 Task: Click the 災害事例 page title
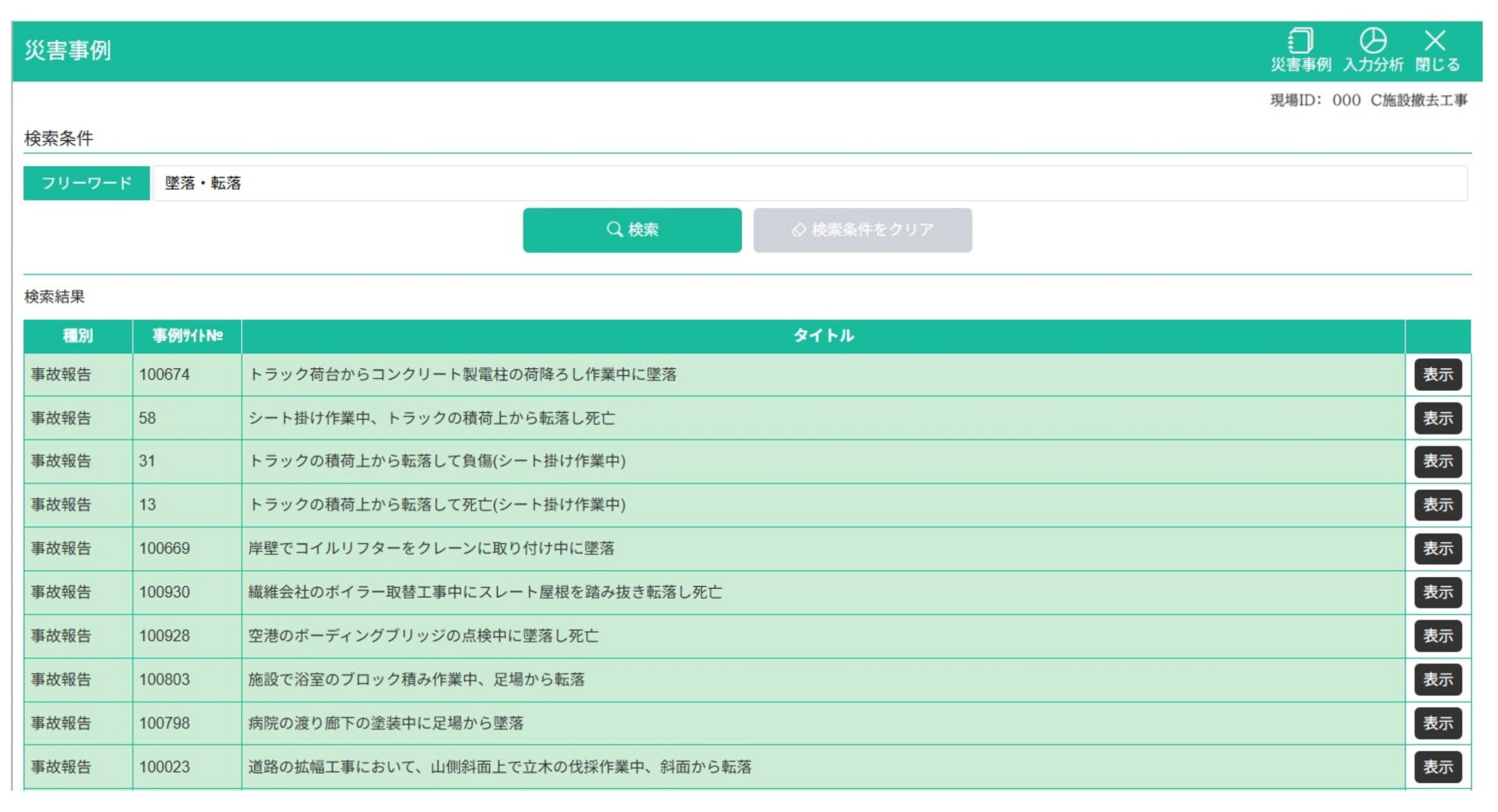coord(68,50)
